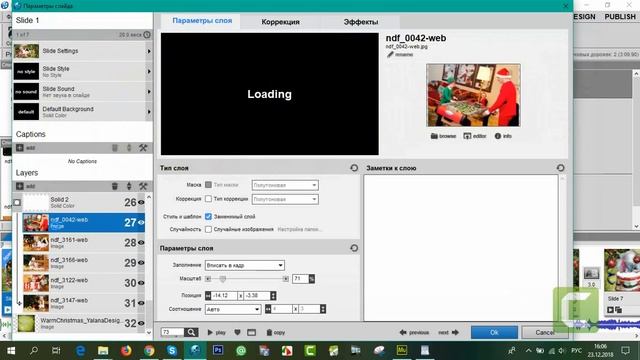
Task: Enable the Коррекция type checkbox
Action: [x=208, y=199]
